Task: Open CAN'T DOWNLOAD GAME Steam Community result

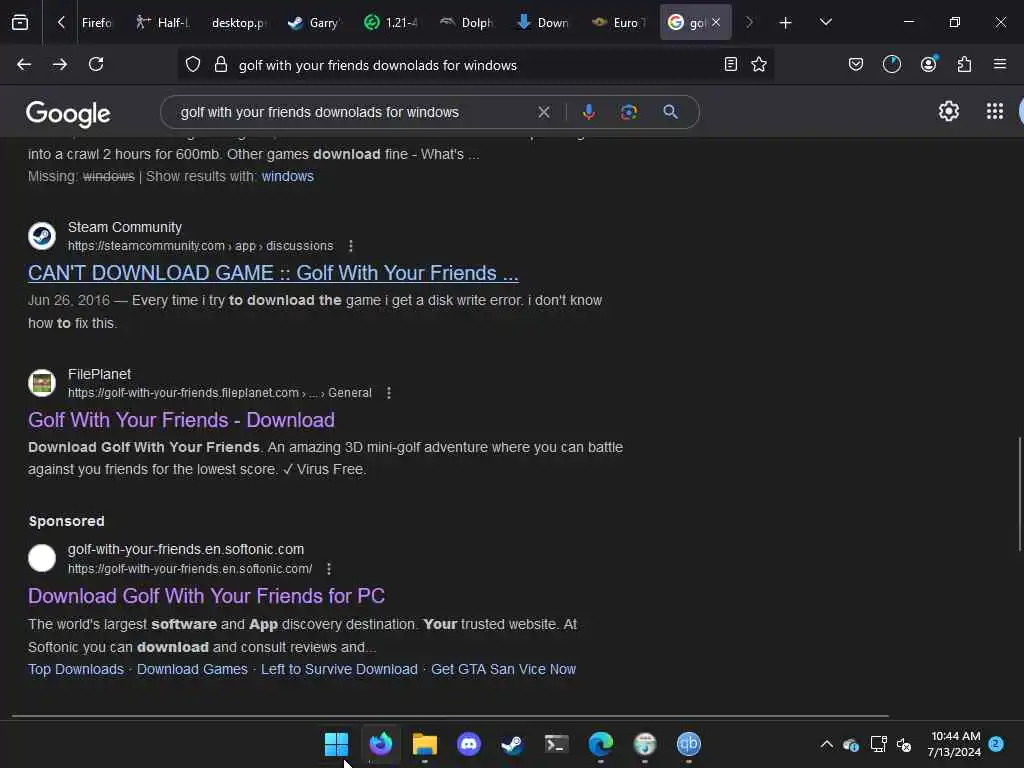Action: tap(273, 273)
